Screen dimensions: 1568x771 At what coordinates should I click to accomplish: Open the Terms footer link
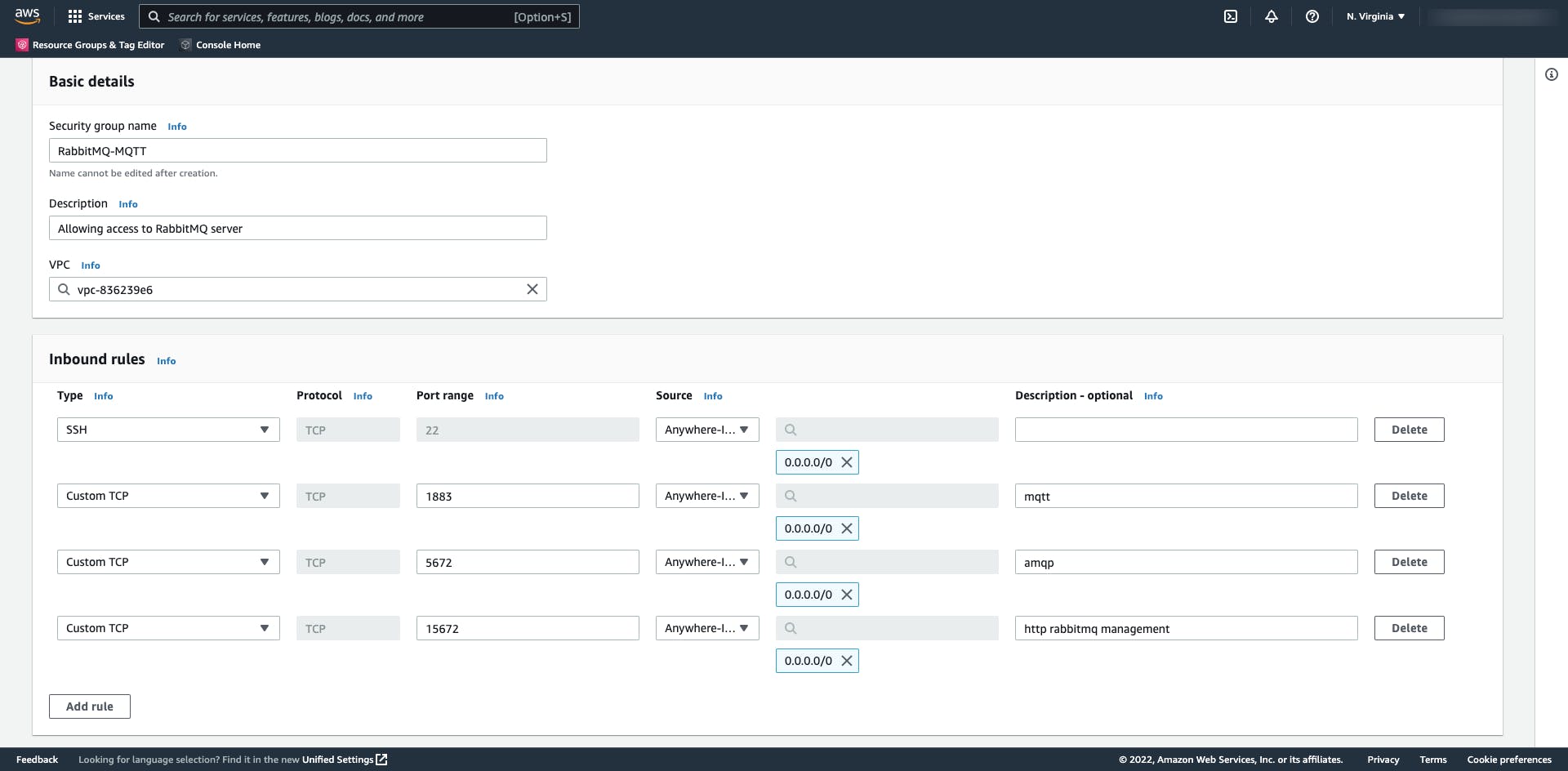pos(1433,760)
